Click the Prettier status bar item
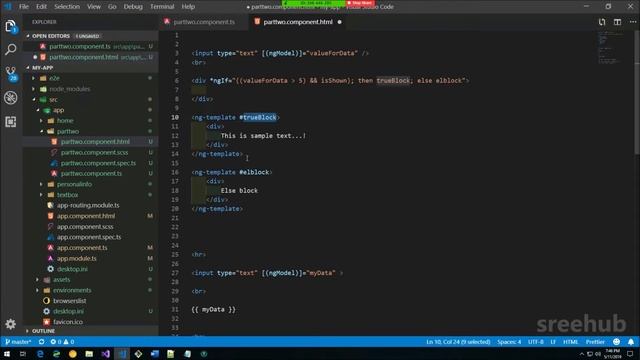This screenshot has height=360, width=640. (595, 342)
